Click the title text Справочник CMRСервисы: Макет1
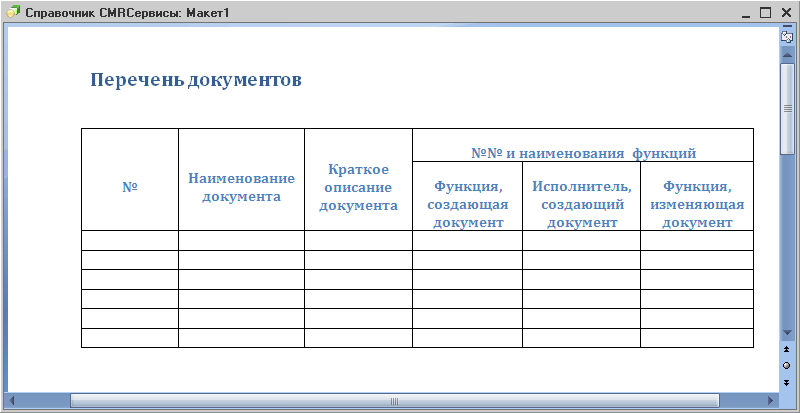Viewport: 800px width, 413px height. point(127,13)
